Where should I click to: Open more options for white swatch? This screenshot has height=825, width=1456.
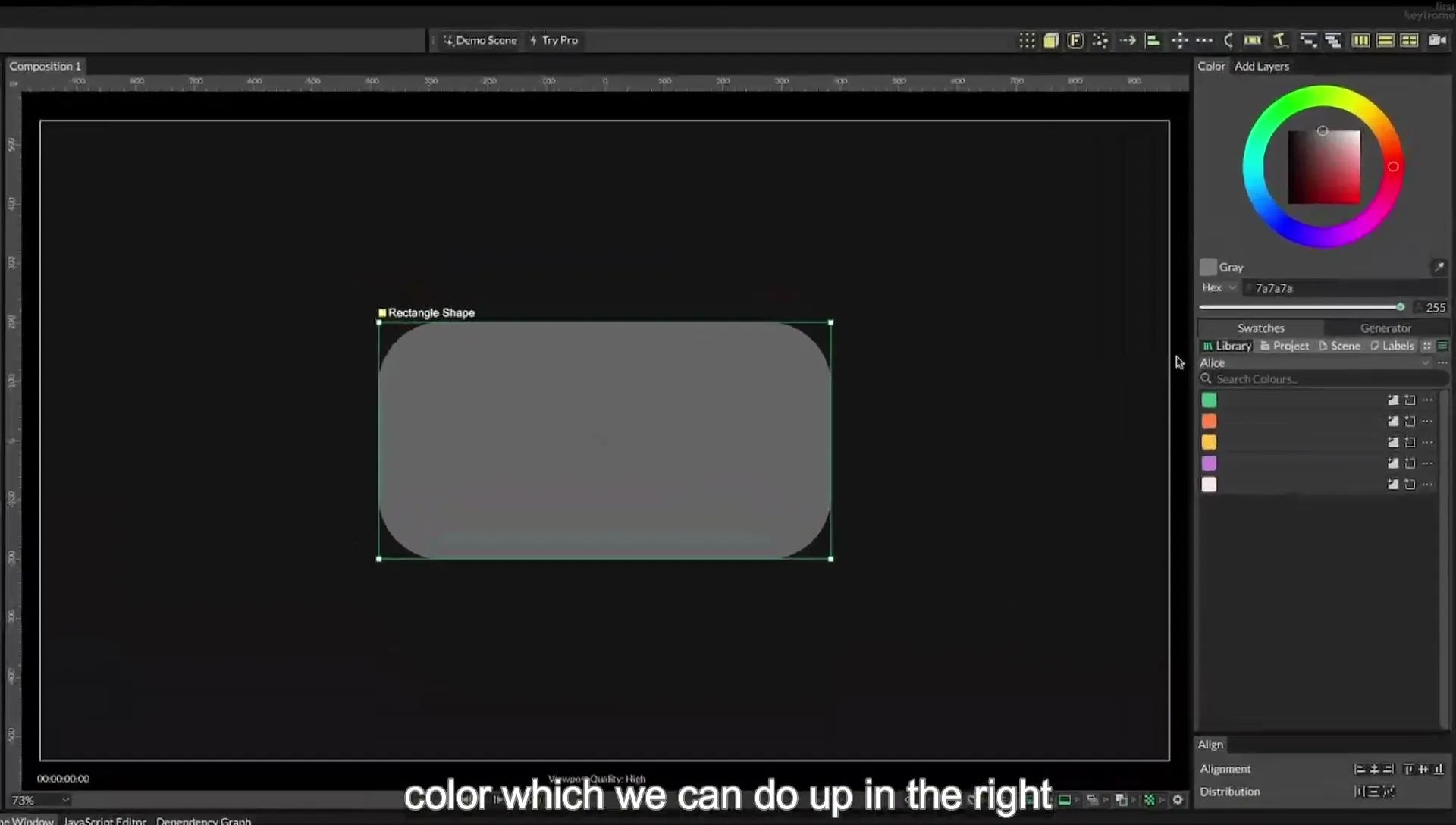coord(1427,485)
